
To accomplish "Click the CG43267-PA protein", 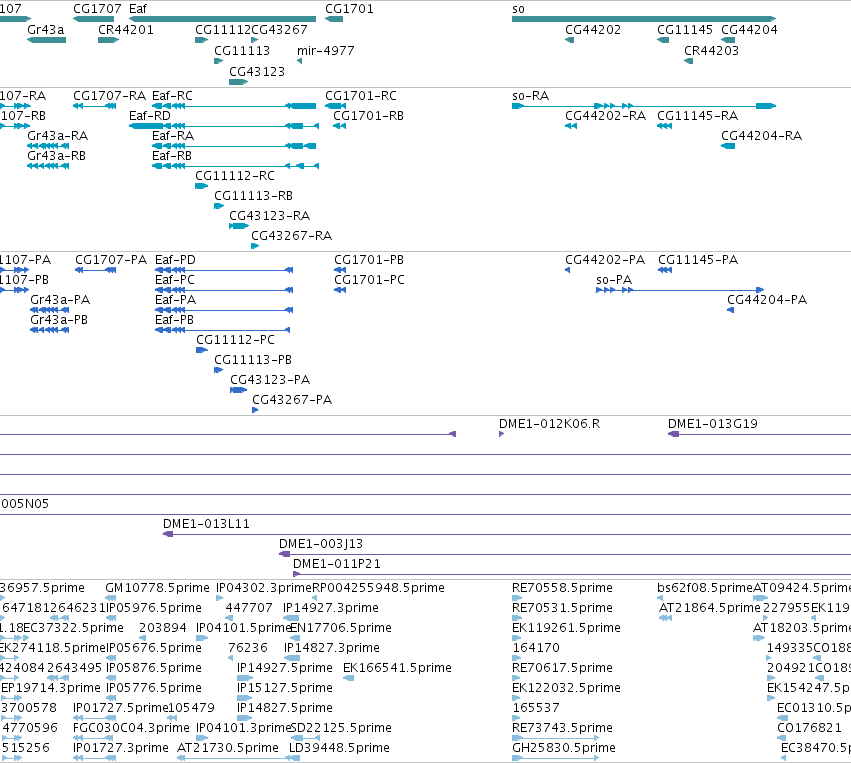I will pyautogui.click(x=255, y=410).
